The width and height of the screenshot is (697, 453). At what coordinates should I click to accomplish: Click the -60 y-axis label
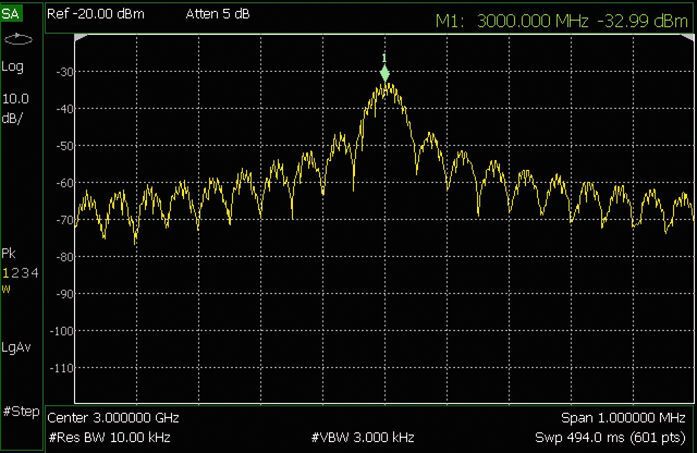click(65, 183)
